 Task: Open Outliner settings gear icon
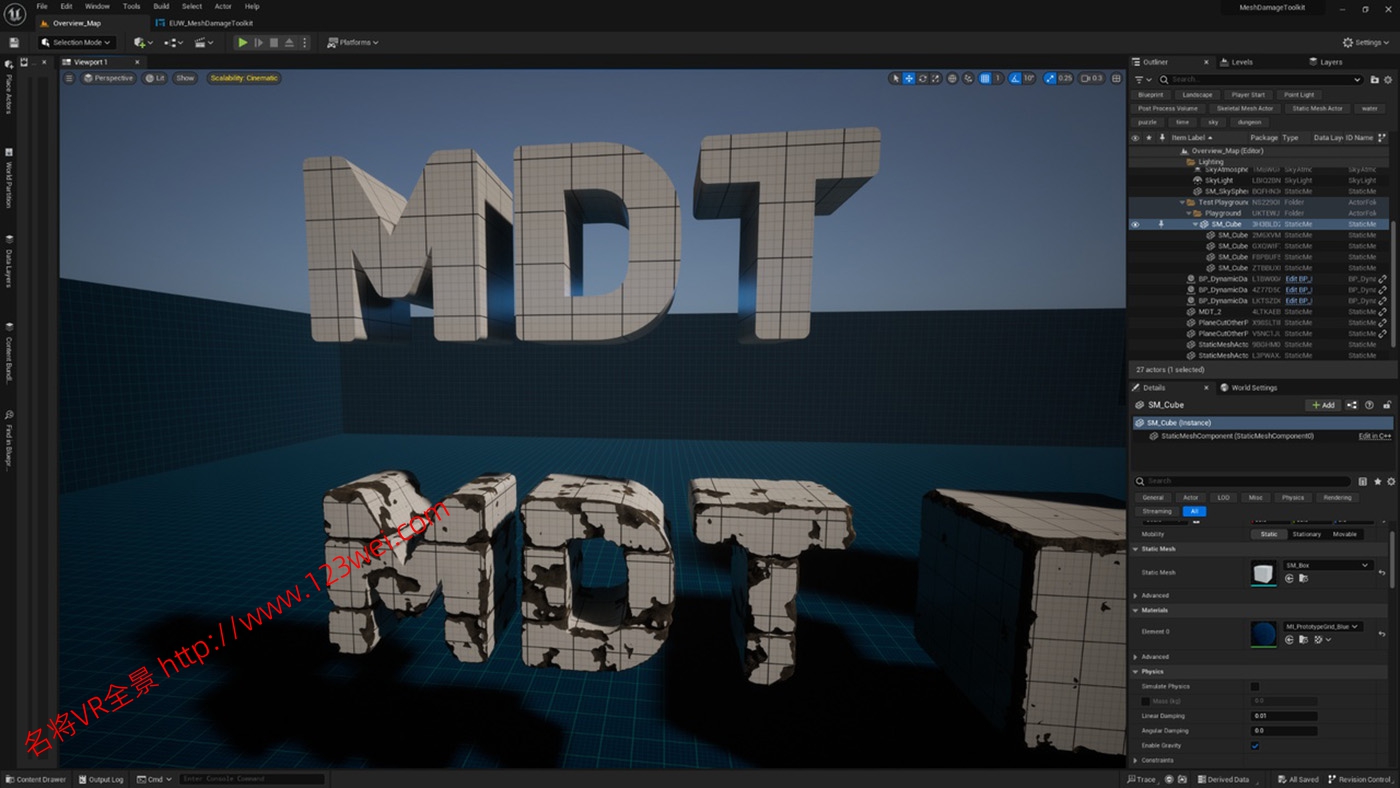click(x=1388, y=79)
